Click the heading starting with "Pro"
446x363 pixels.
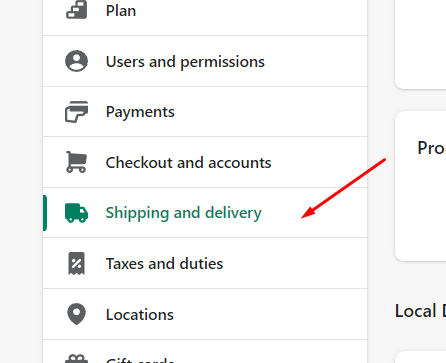[x=431, y=148]
